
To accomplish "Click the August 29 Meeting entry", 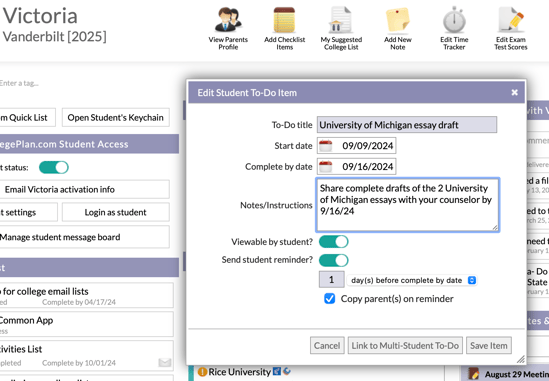I will pyautogui.click(x=516, y=374).
